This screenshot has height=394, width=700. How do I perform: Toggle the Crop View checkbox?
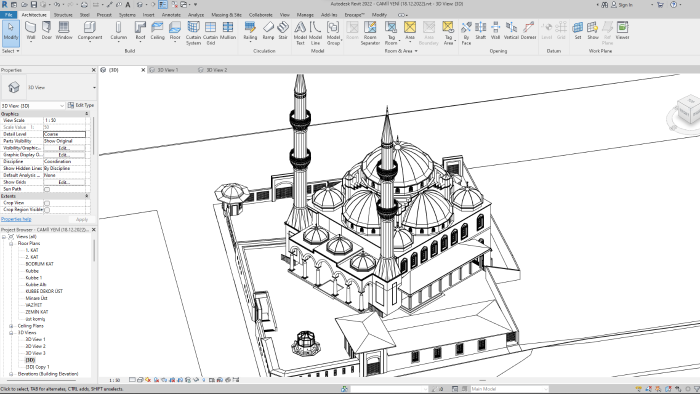click(x=47, y=203)
